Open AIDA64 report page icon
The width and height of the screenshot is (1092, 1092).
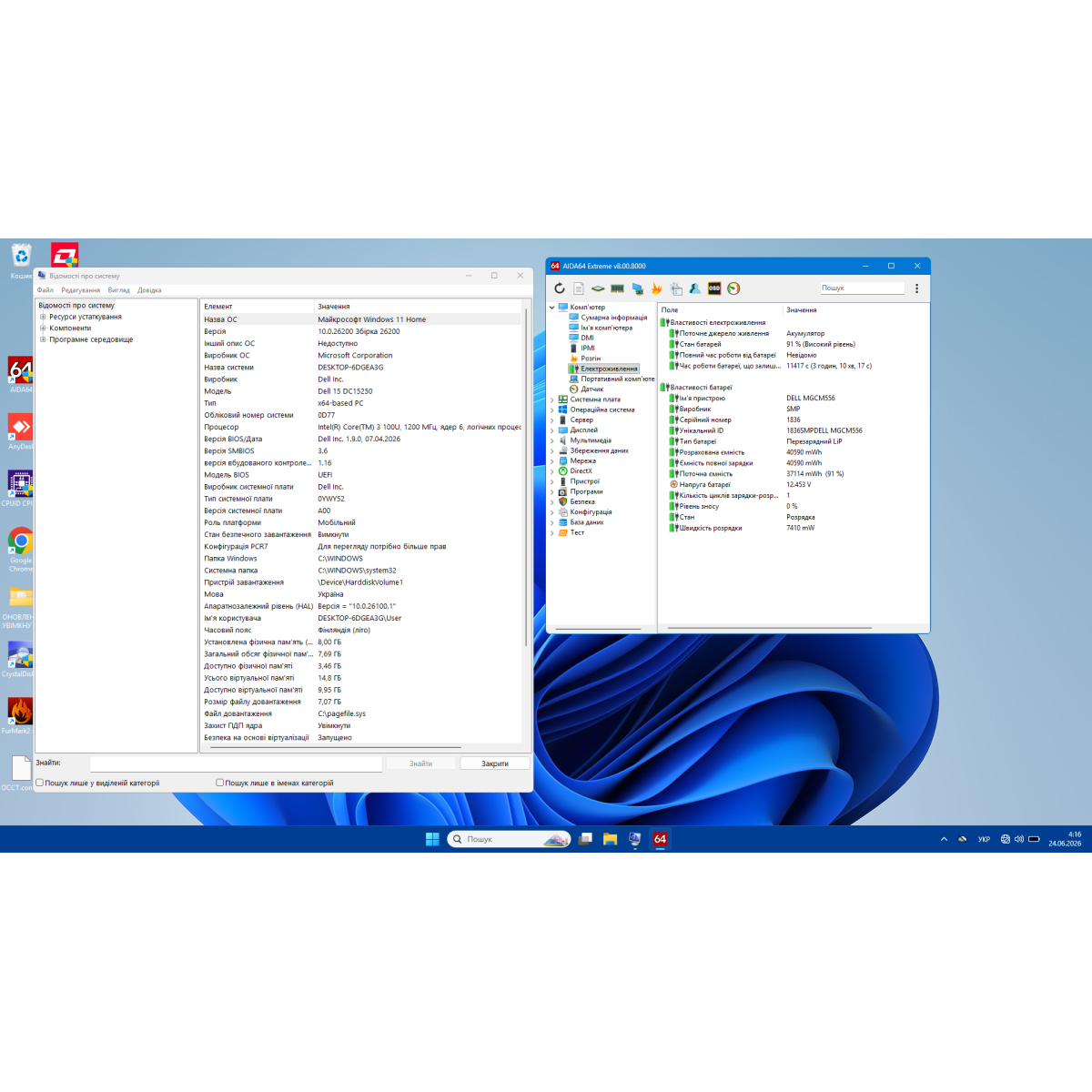coord(579,288)
